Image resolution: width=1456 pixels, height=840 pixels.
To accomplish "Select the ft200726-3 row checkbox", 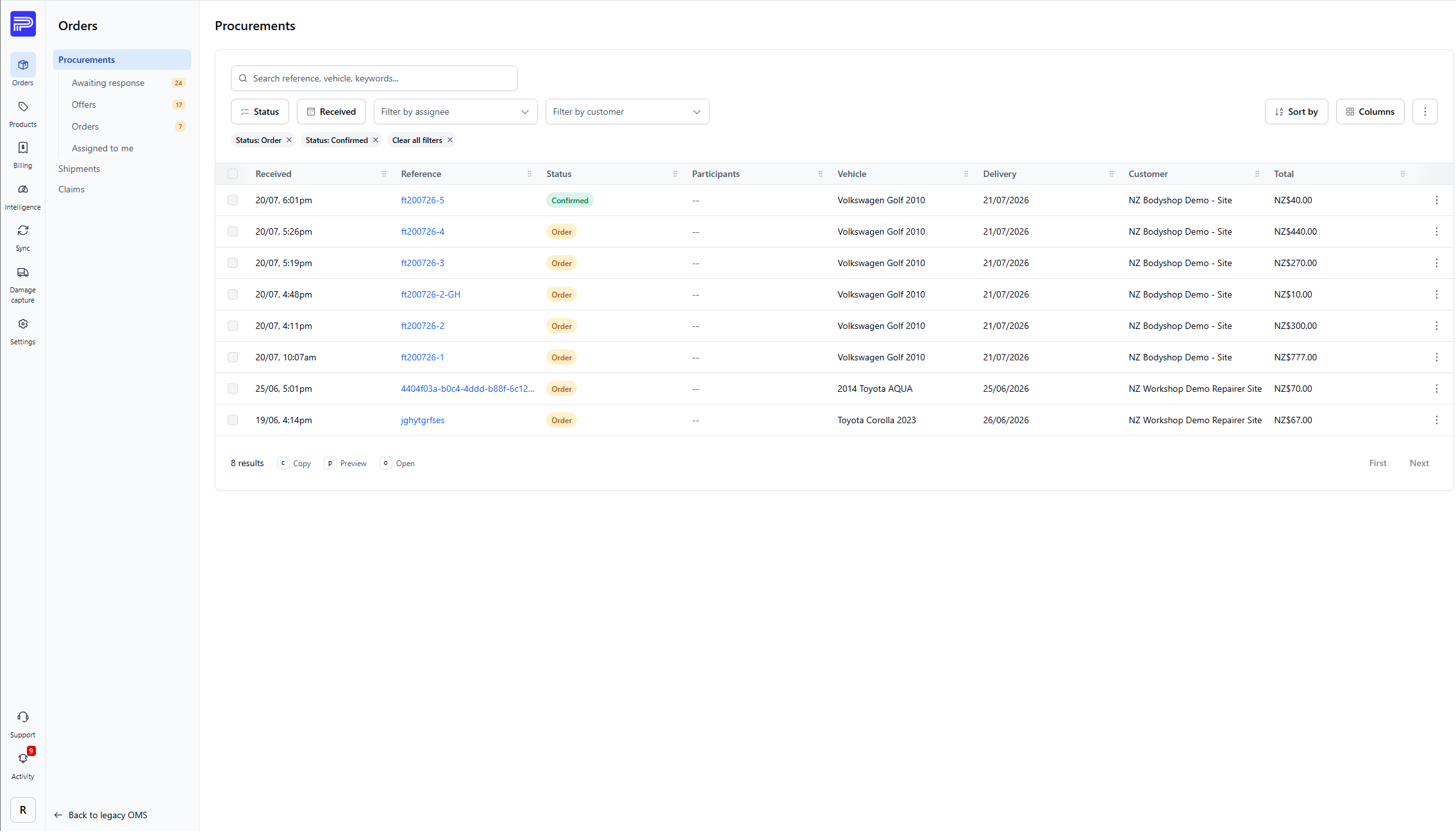I will point(233,263).
